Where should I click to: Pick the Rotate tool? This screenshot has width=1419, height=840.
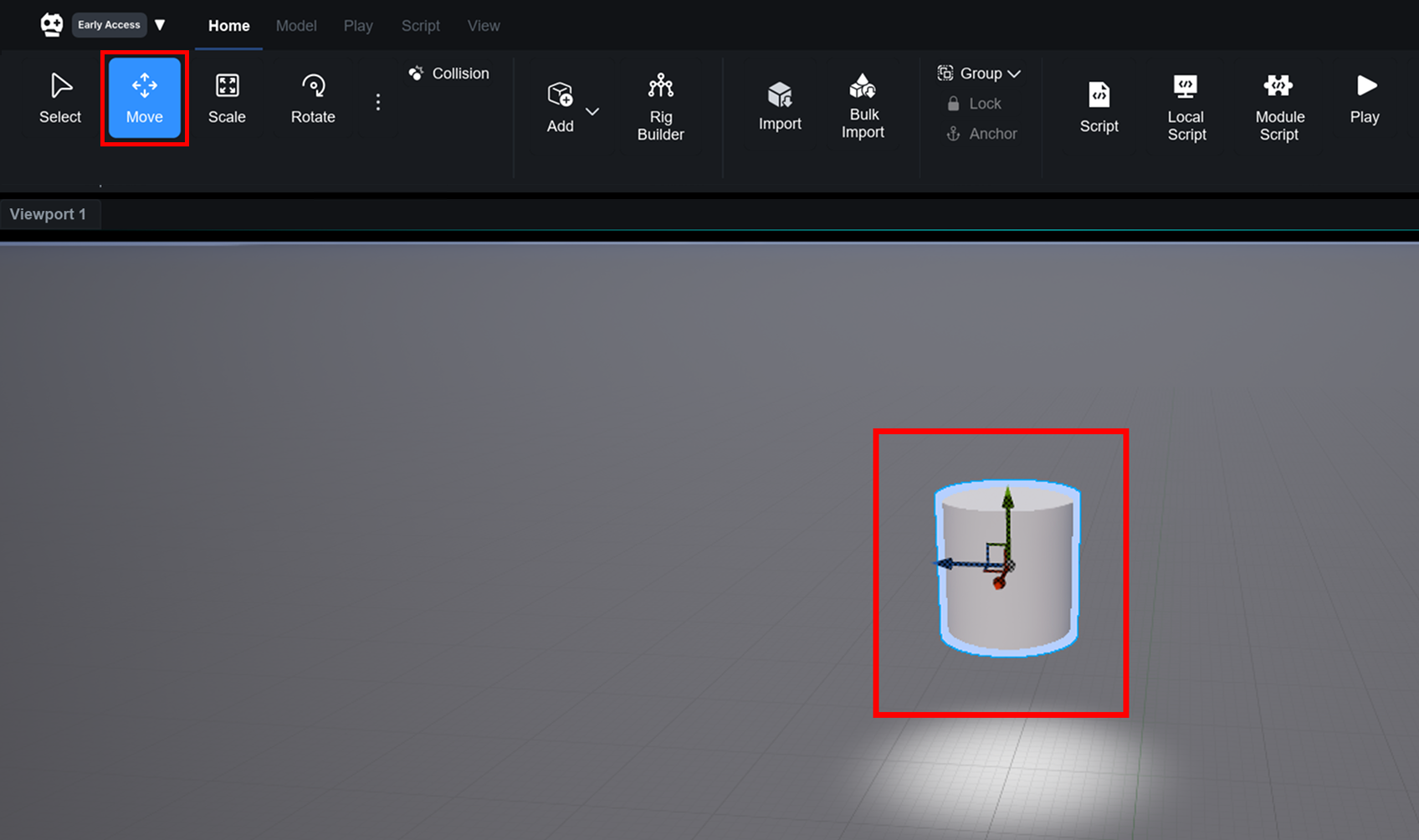pos(313,99)
